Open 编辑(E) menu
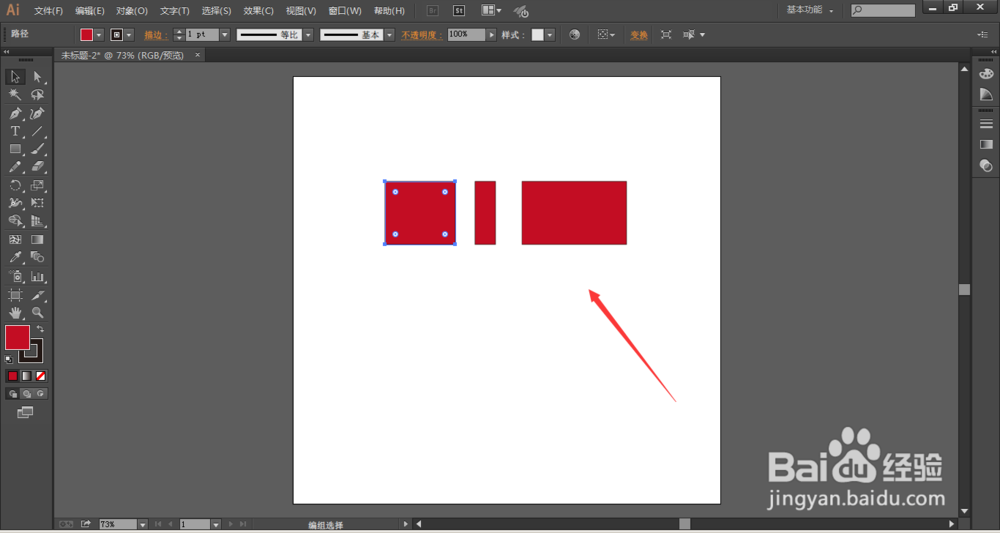The image size is (1000, 533). [90, 11]
